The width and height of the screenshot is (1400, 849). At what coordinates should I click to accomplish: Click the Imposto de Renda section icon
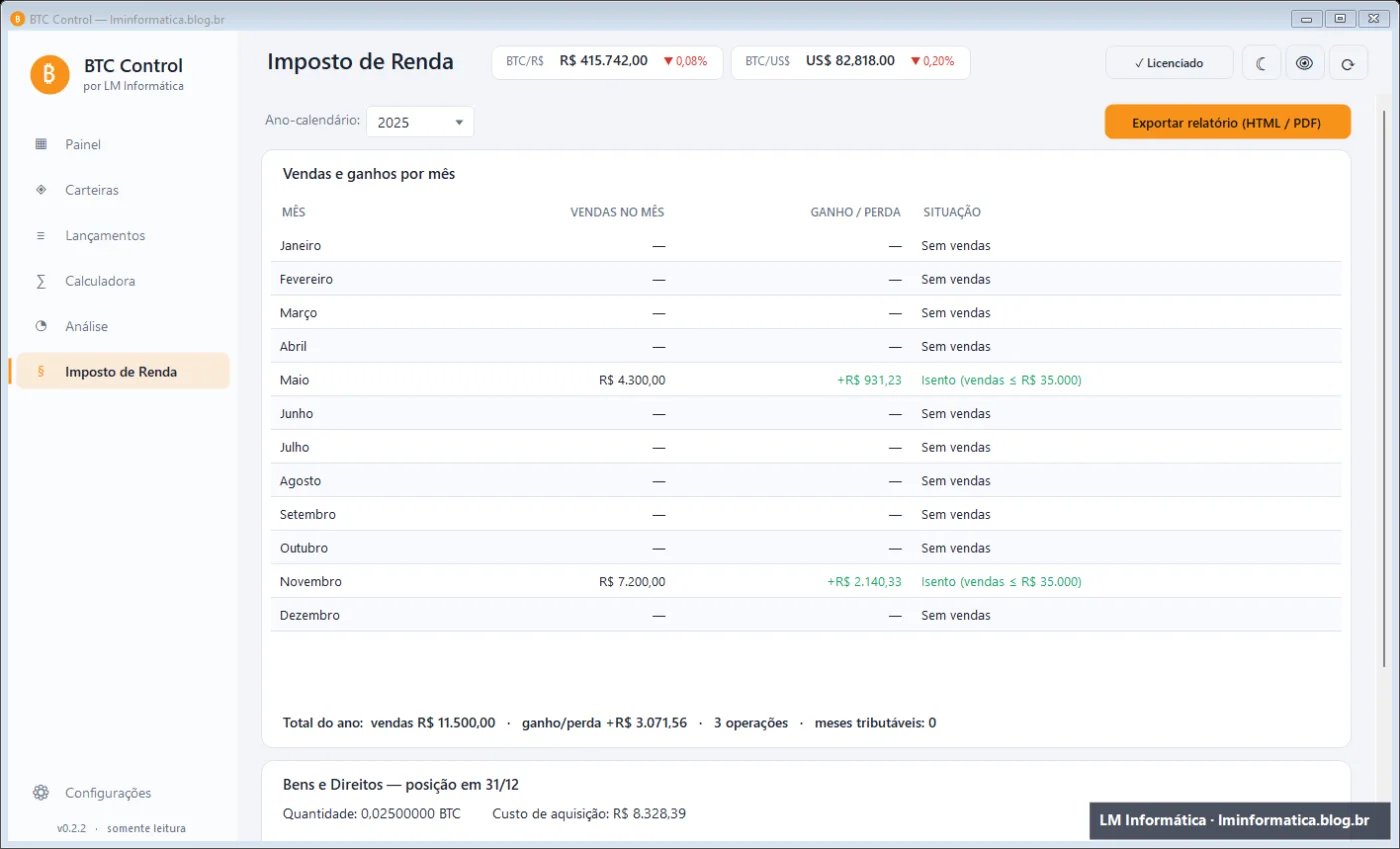(x=41, y=372)
